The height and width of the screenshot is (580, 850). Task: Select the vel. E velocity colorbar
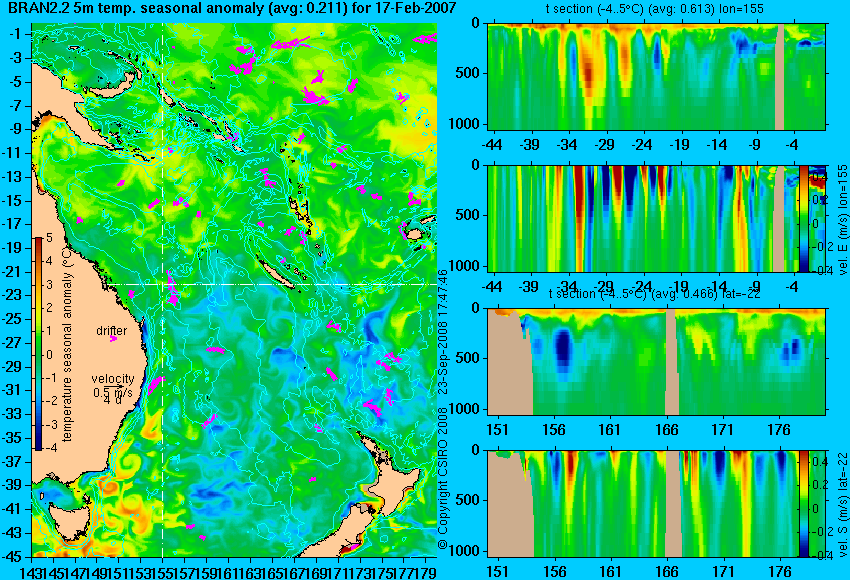pyautogui.click(x=803, y=218)
